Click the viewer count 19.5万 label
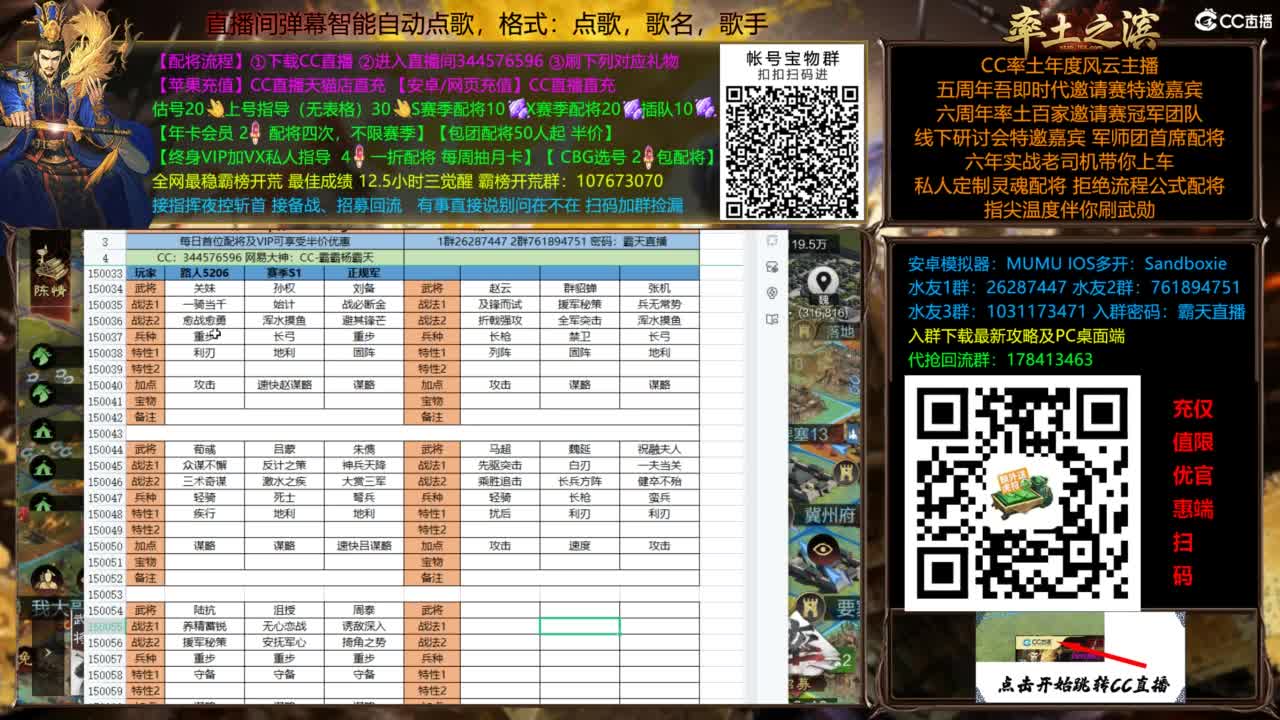Image resolution: width=1280 pixels, height=720 pixels. point(810,243)
